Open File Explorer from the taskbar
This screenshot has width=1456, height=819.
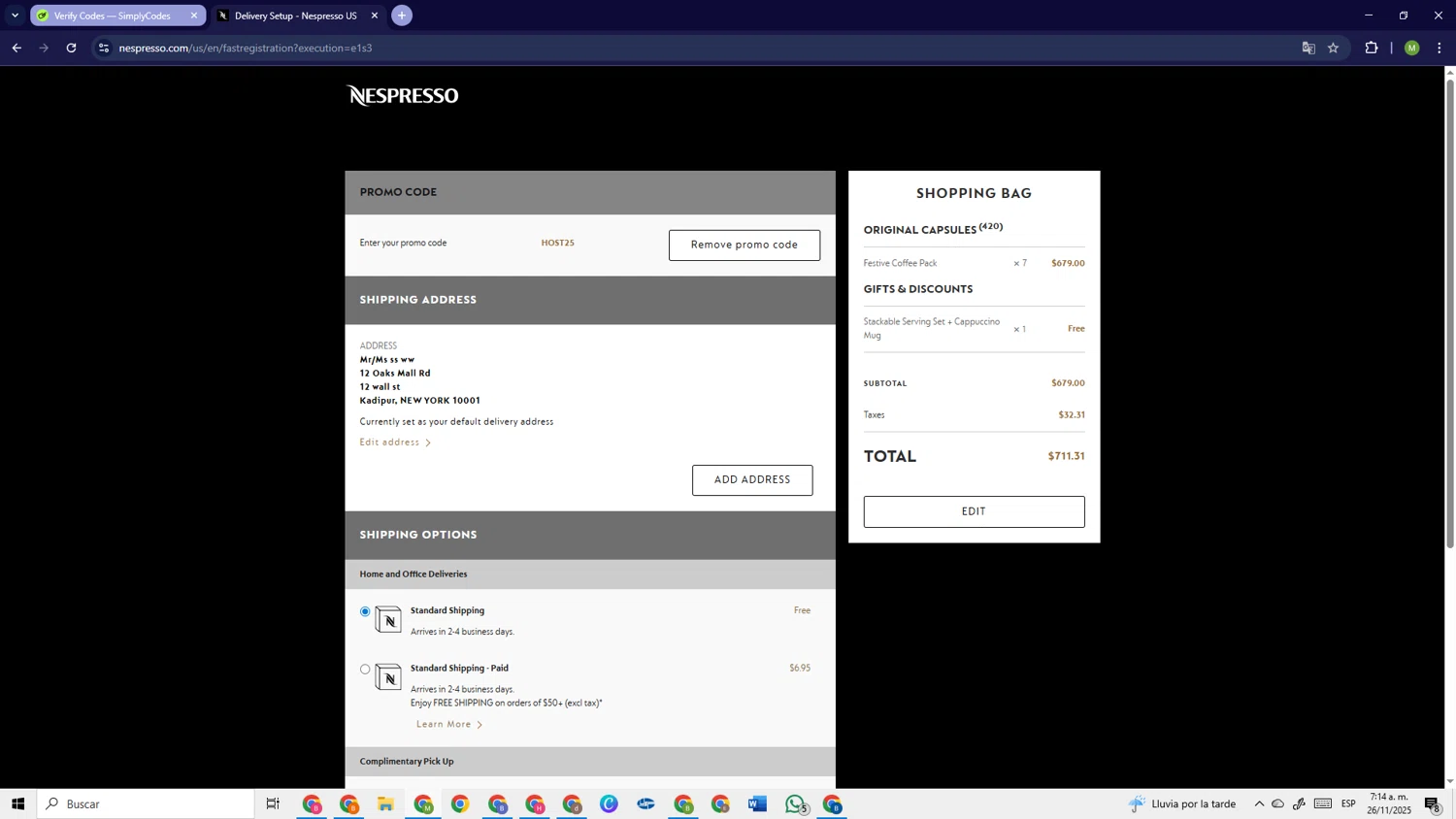point(386,803)
